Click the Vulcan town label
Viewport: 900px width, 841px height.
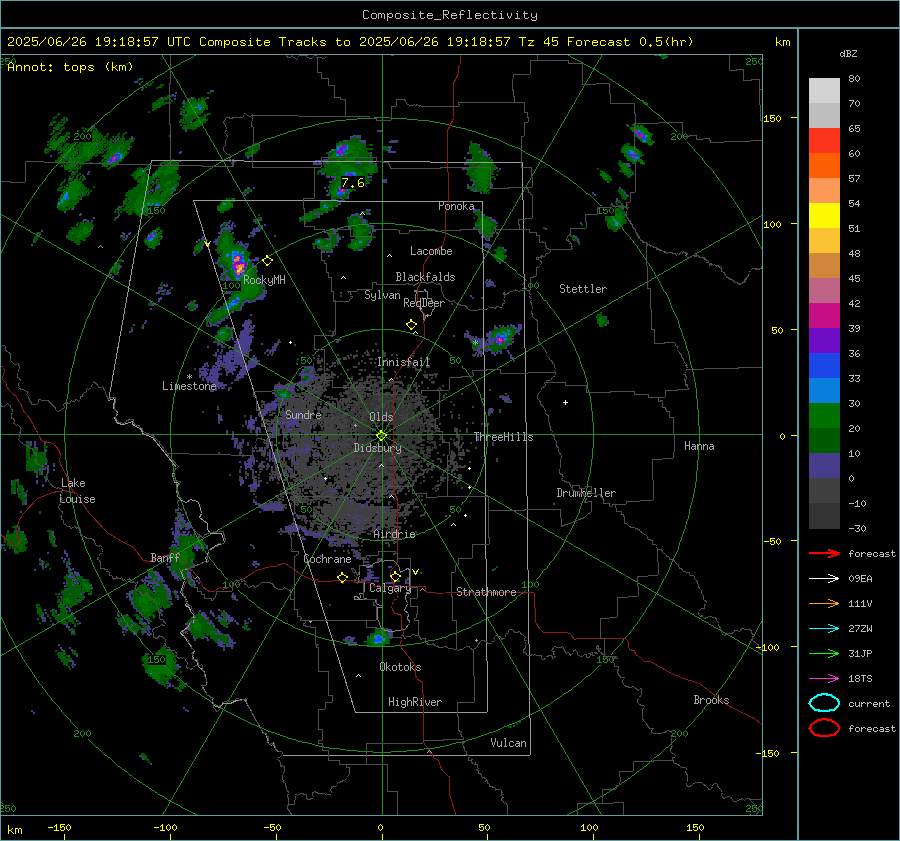pos(508,743)
